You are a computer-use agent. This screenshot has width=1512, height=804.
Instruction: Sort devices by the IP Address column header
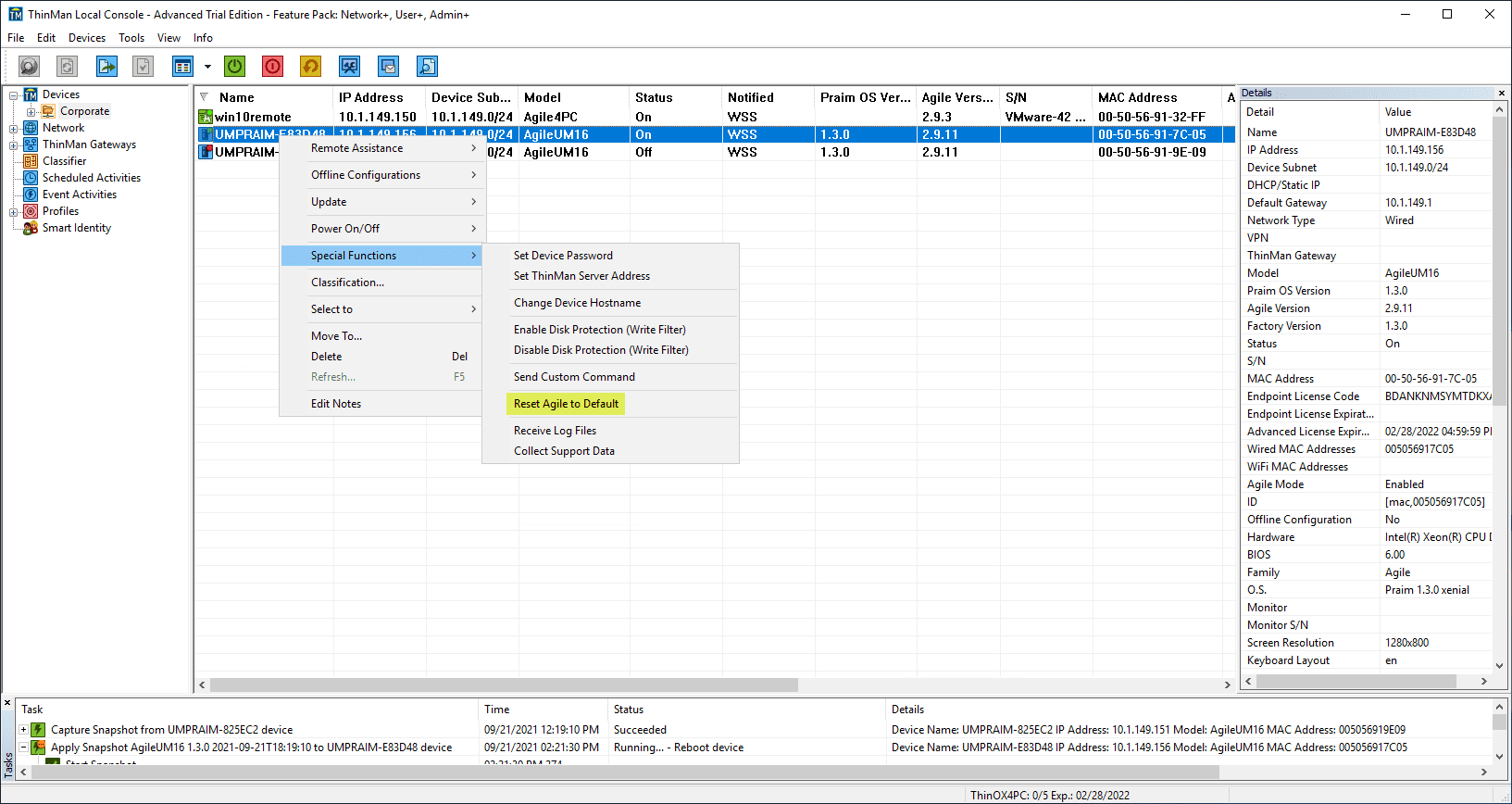click(371, 97)
